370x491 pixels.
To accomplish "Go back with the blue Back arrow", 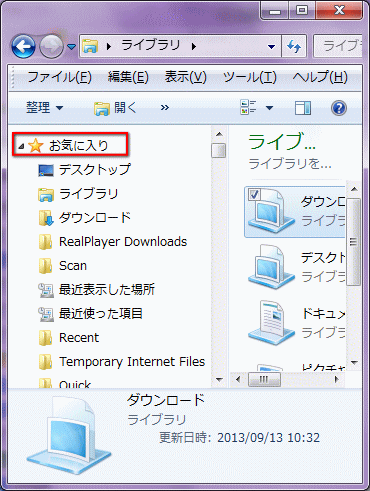I will (x=23, y=46).
